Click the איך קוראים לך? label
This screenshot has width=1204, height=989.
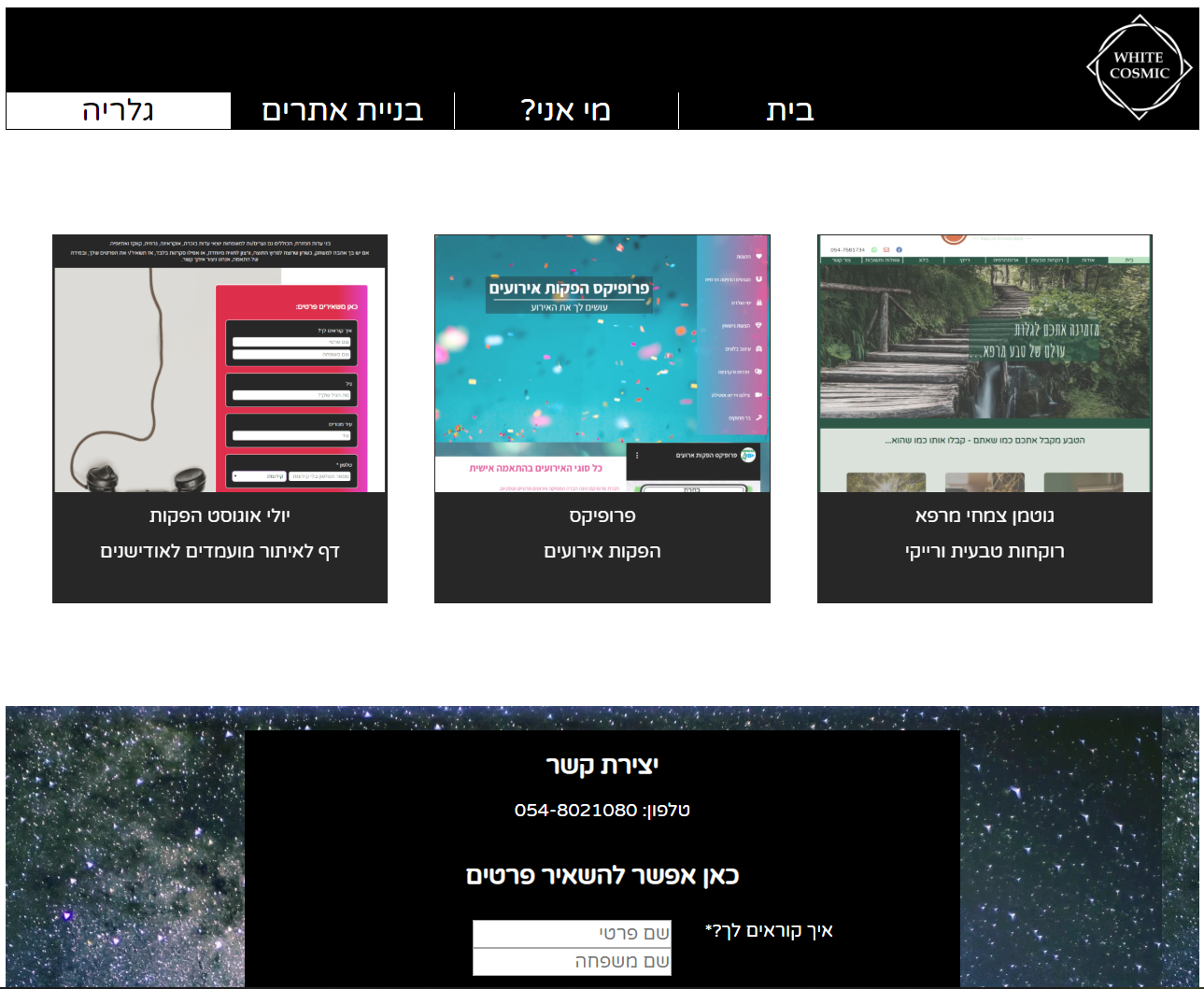click(769, 930)
